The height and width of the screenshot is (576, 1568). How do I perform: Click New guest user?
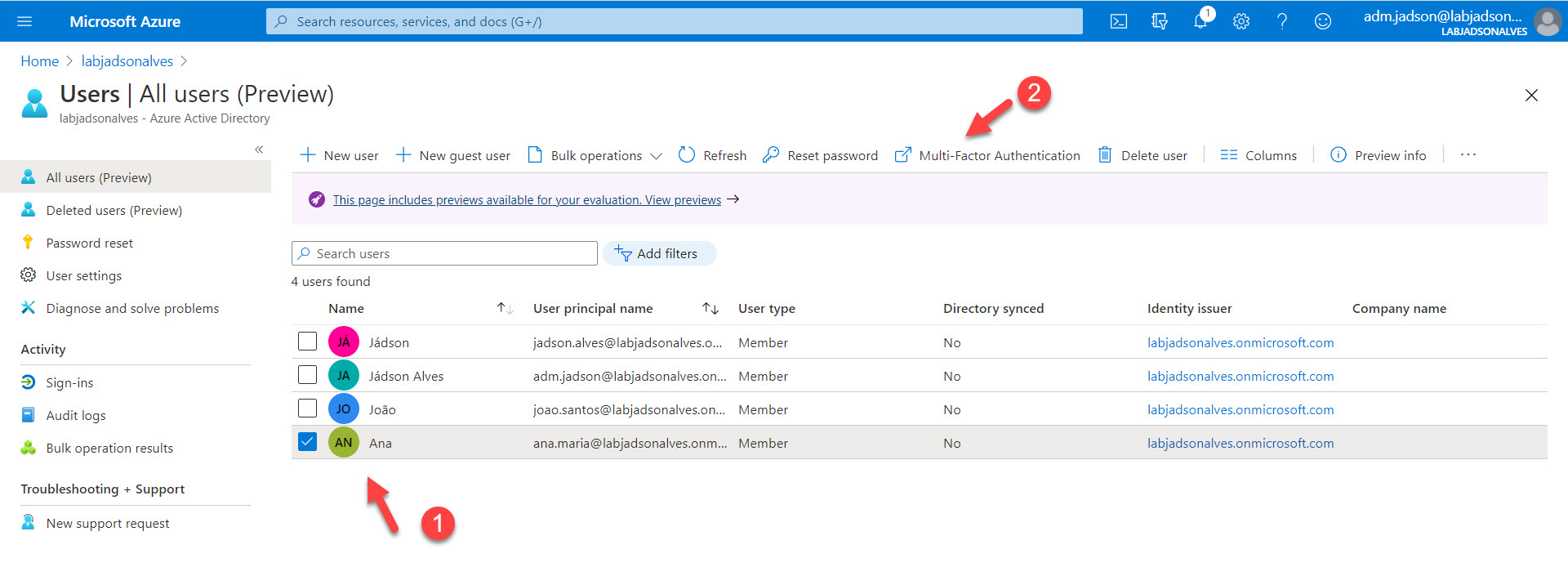coord(453,155)
